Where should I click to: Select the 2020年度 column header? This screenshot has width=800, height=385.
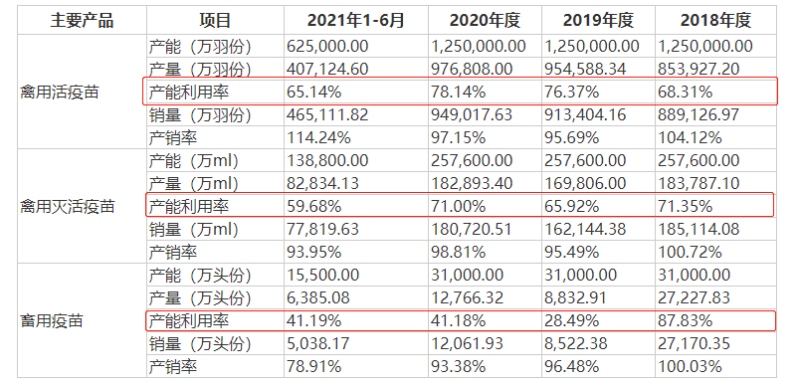[485, 20]
